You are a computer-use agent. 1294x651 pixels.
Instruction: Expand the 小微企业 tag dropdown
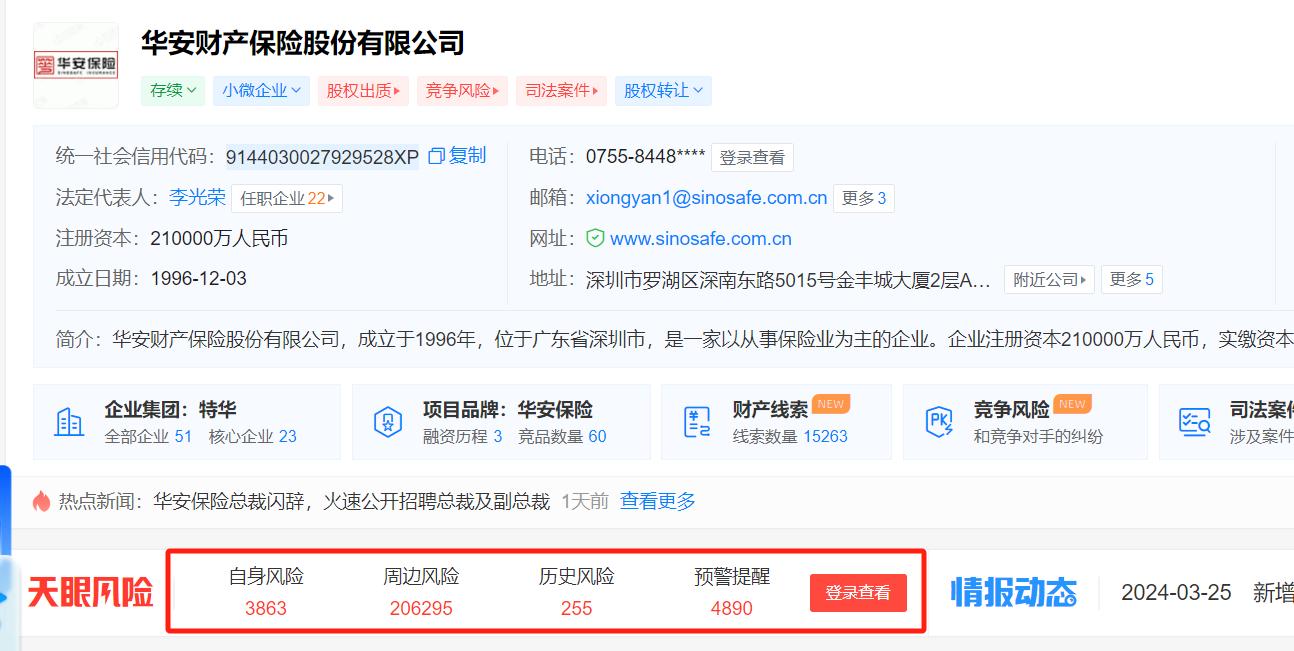tap(261, 90)
